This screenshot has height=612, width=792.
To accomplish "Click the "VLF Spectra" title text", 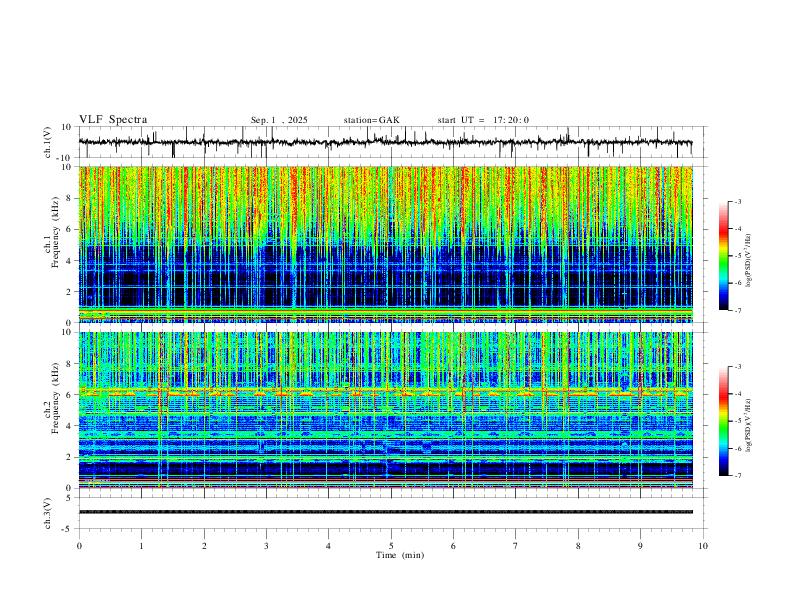I will pos(113,120).
